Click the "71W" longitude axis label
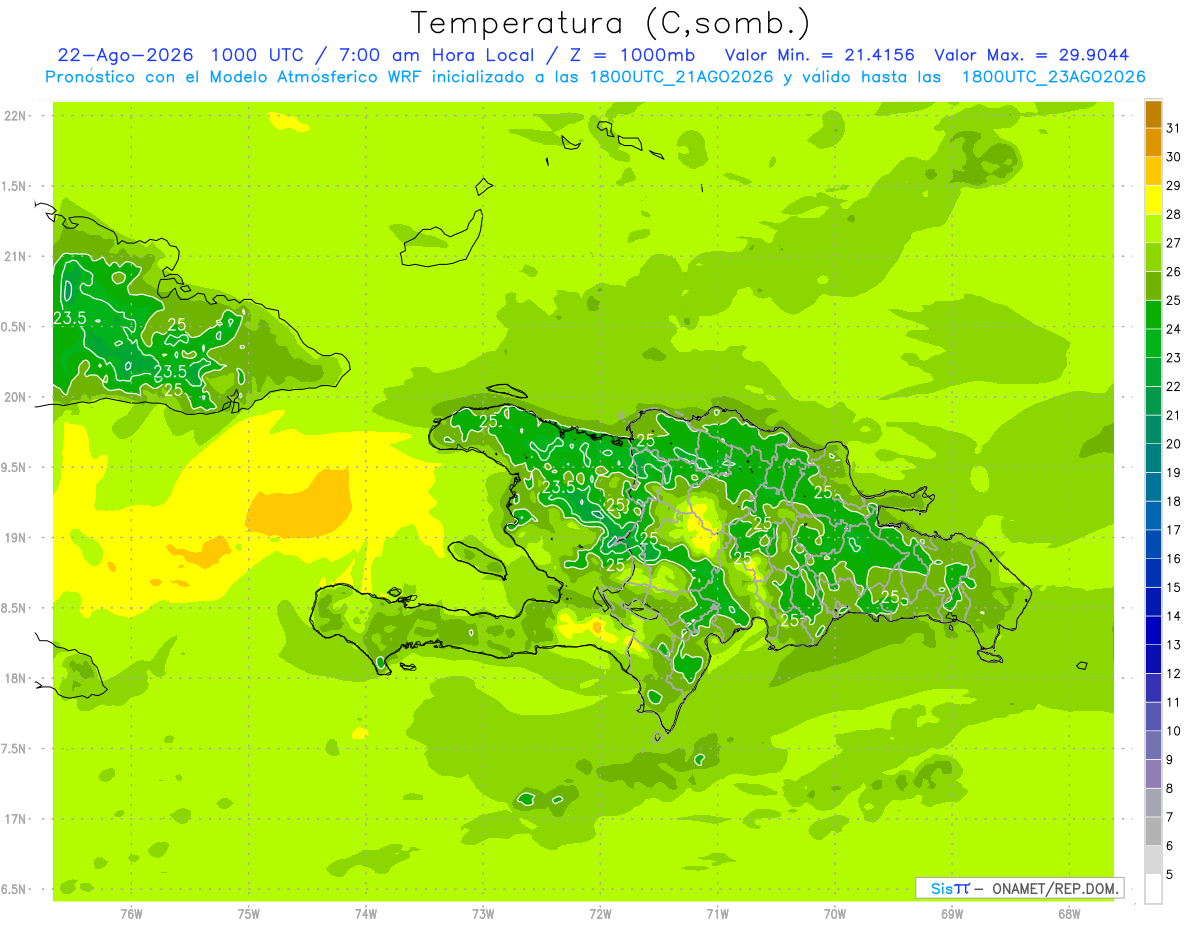 tap(717, 914)
